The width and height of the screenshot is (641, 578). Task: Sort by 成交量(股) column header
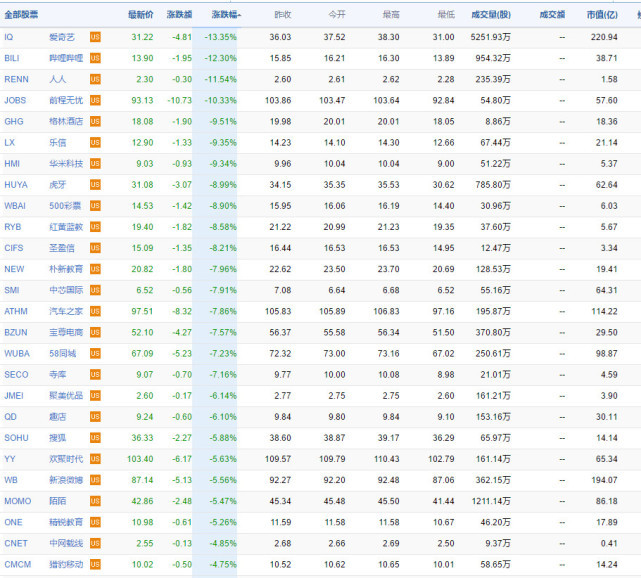(491, 15)
